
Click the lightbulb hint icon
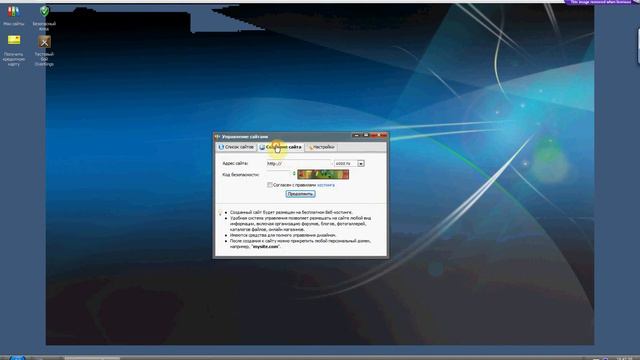(220, 213)
